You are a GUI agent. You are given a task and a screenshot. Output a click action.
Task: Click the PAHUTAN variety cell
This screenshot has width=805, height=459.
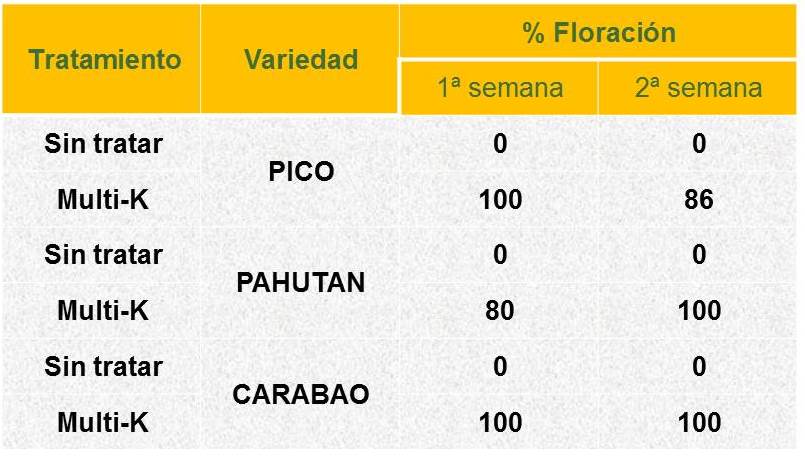[x=301, y=283]
